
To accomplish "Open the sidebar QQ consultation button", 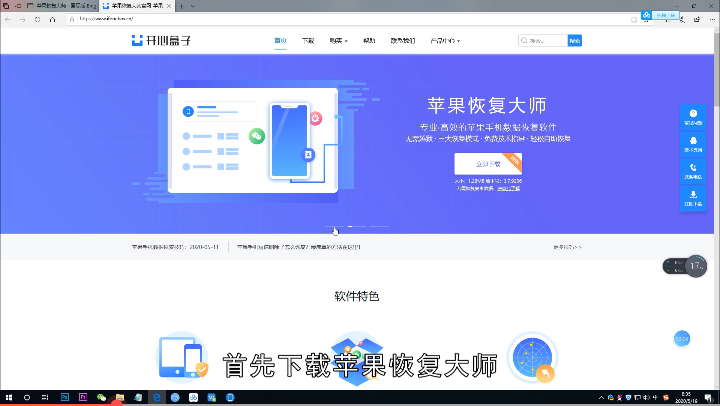I will [x=693, y=144].
